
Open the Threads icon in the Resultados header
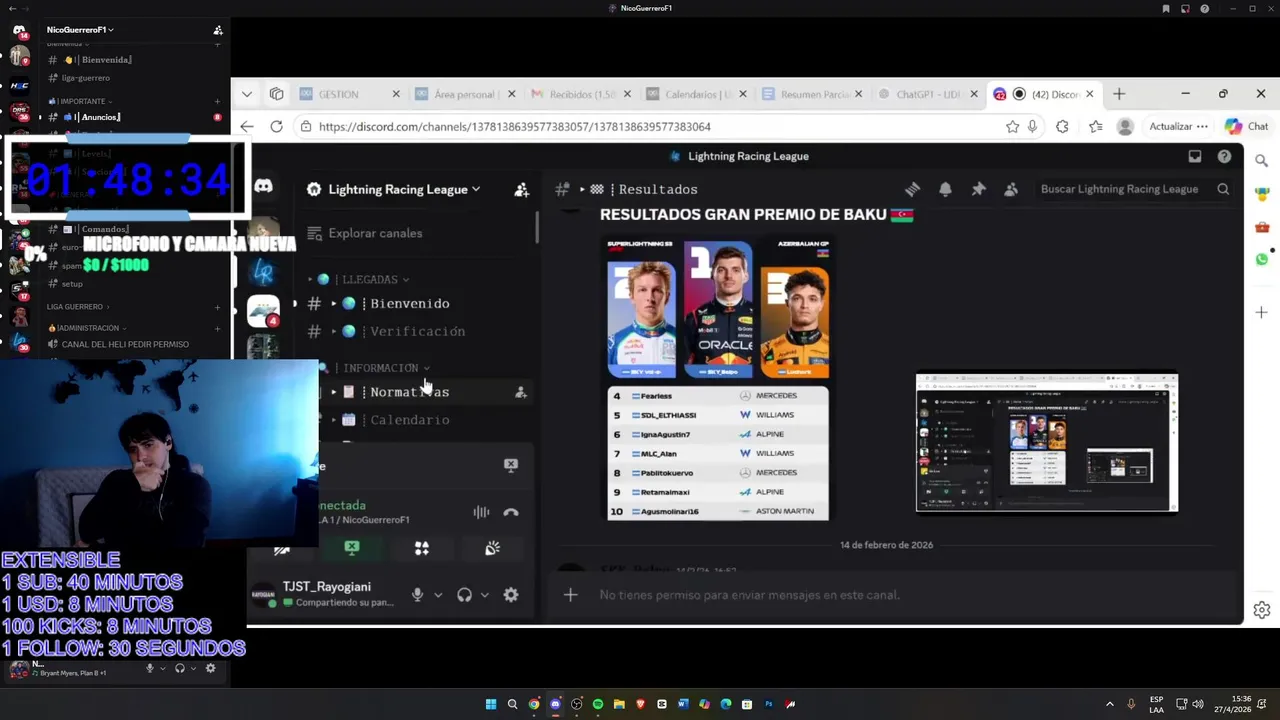pos(912,189)
